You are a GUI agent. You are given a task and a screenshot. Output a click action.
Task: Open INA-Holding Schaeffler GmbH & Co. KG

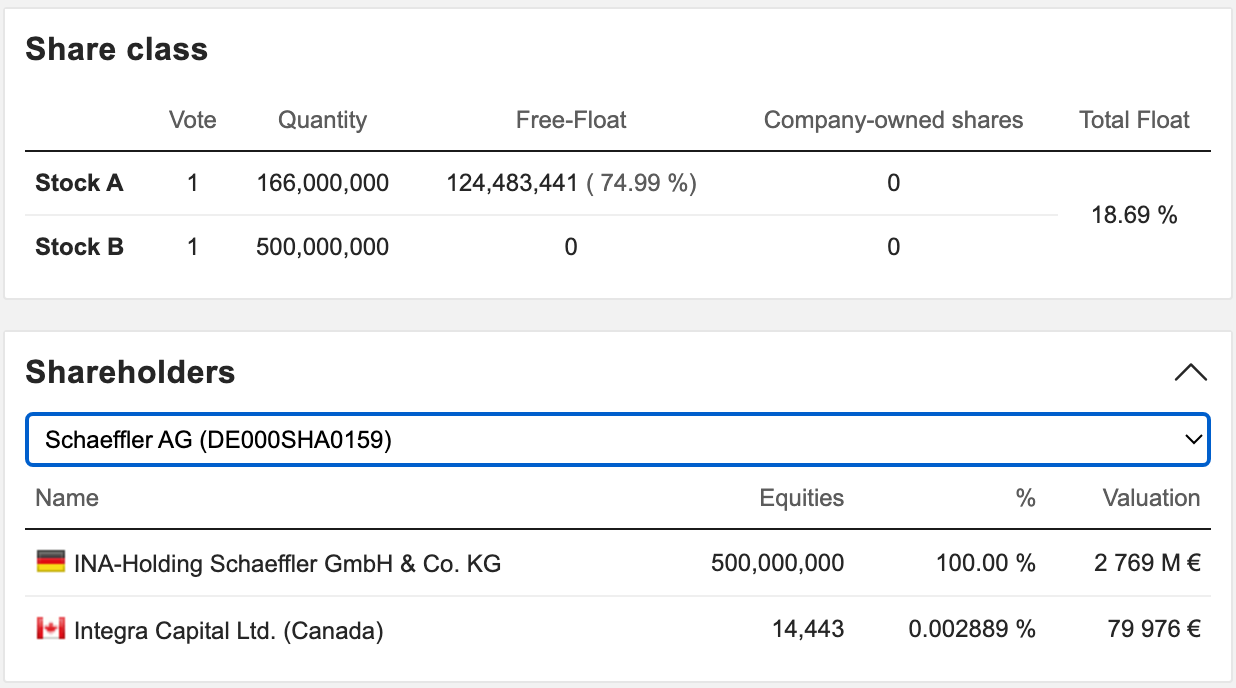click(288, 564)
